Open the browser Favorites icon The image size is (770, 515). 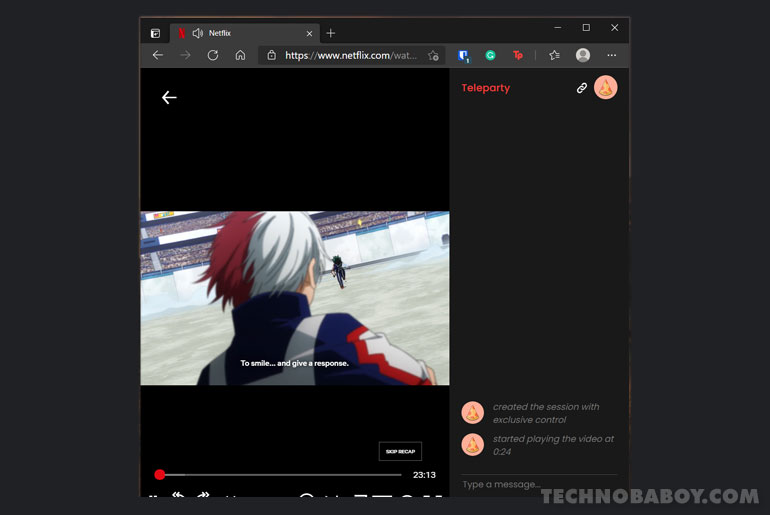click(x=554, y=55)
